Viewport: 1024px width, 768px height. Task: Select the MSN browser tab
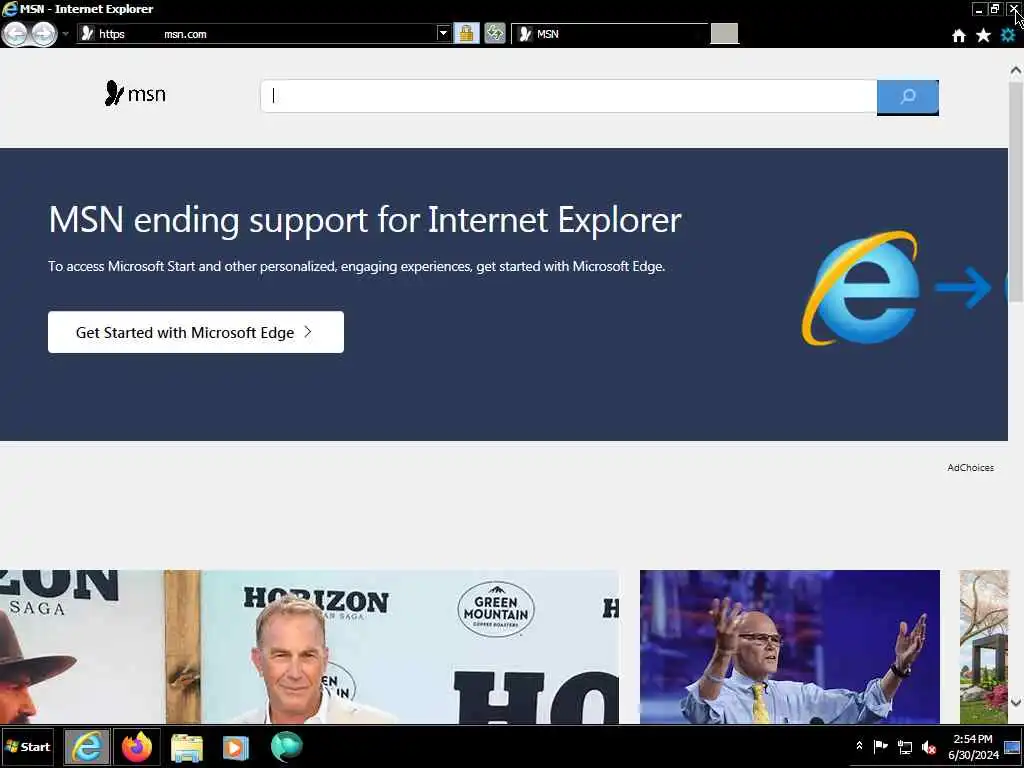(610, 34)
